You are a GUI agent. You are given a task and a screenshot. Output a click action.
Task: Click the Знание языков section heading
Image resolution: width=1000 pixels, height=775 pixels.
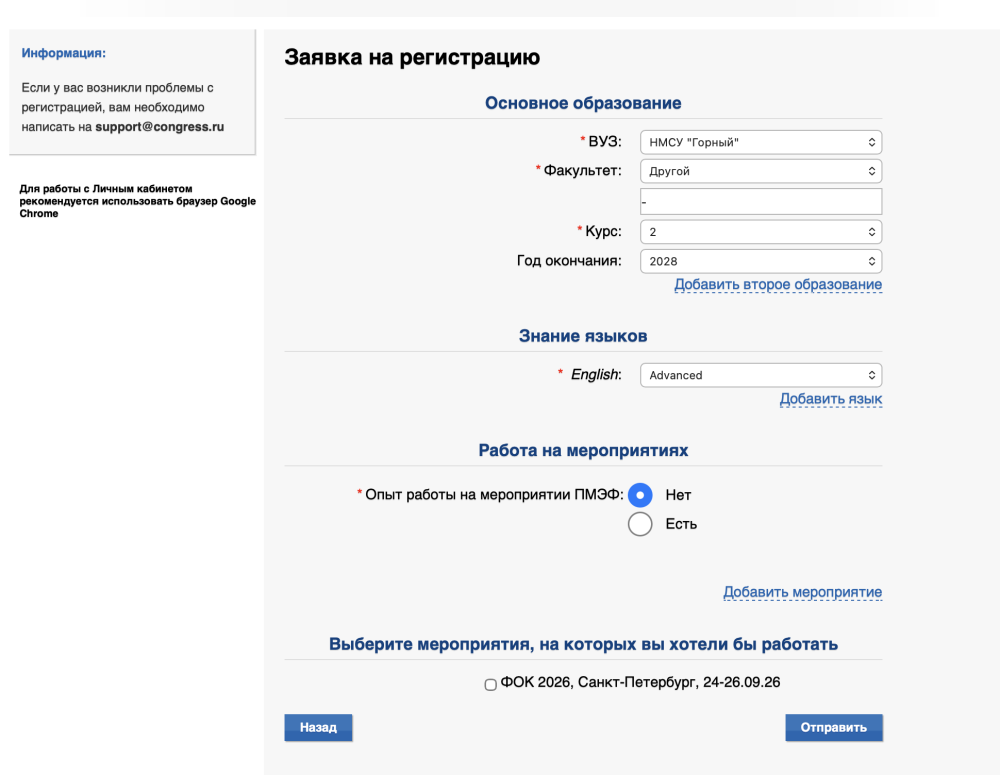(x=583, y=336)
